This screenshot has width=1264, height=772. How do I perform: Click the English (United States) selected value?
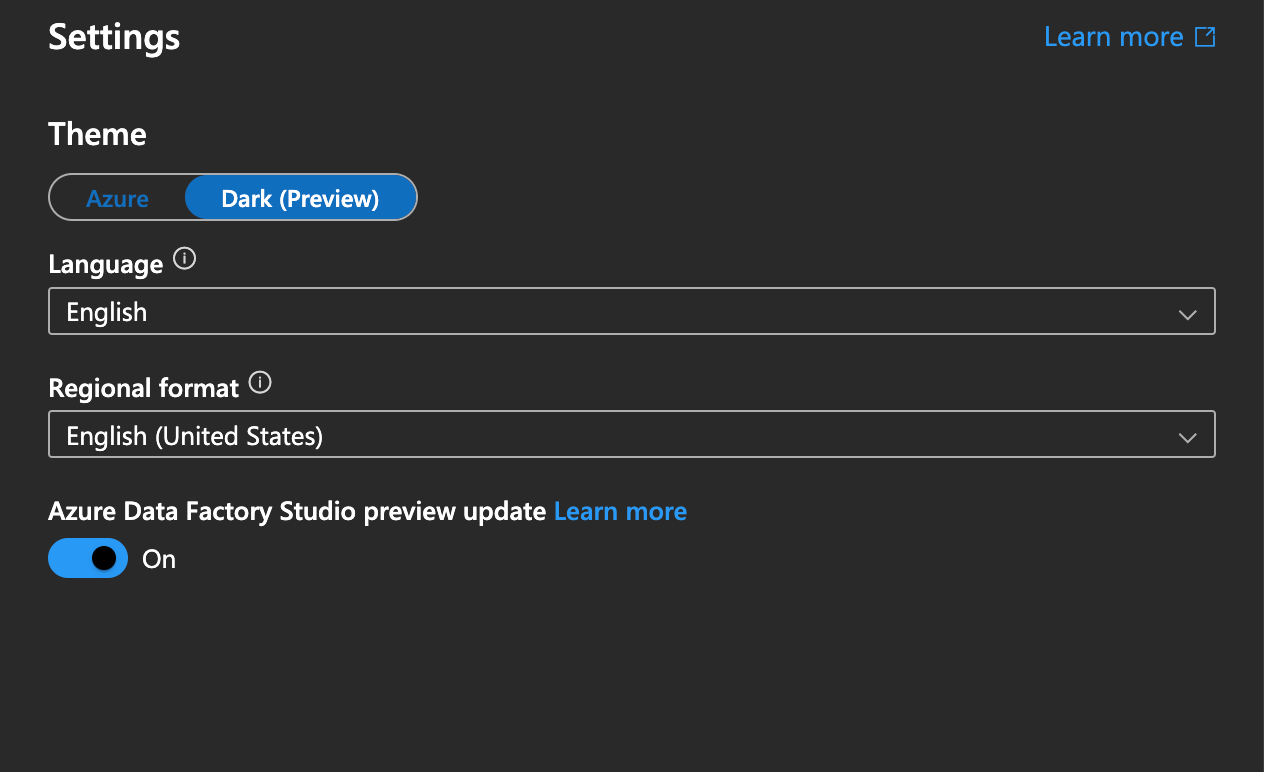pyautogui.click(x=195, y=436)
